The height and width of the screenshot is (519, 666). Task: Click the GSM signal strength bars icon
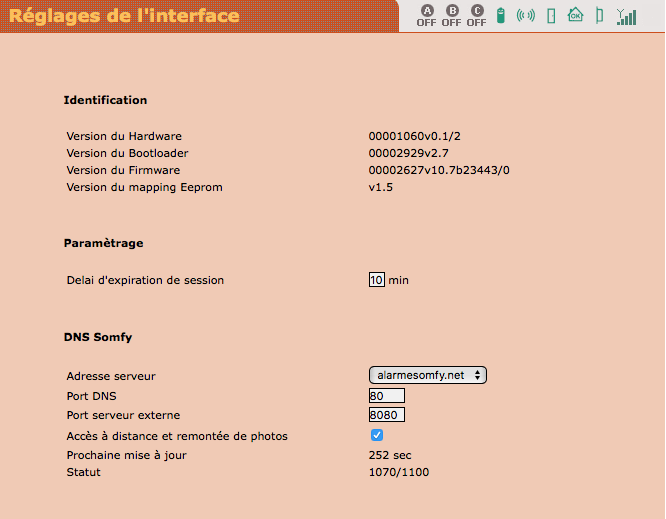tap(627, 16)
